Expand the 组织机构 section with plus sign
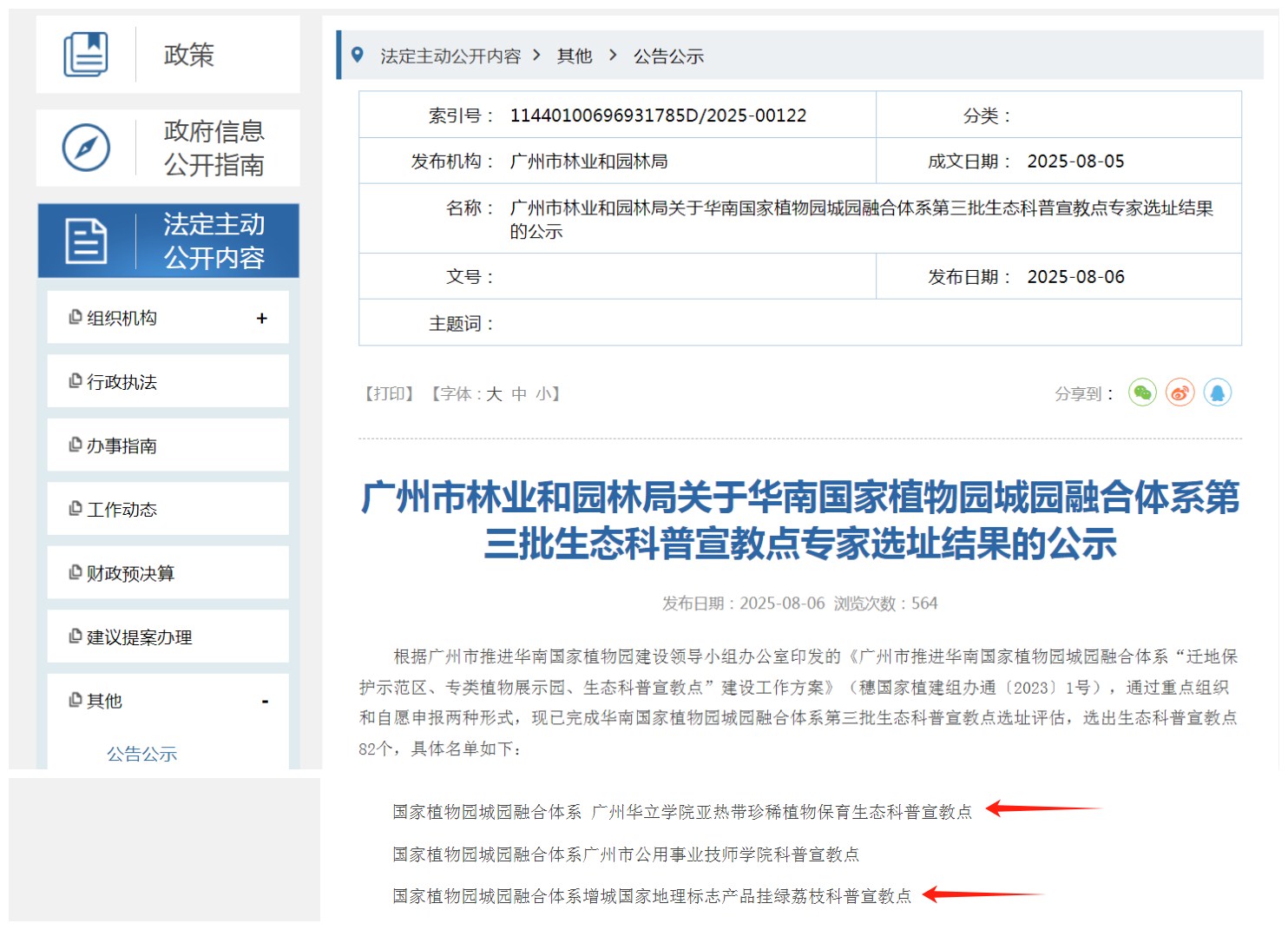 (261, 319)
